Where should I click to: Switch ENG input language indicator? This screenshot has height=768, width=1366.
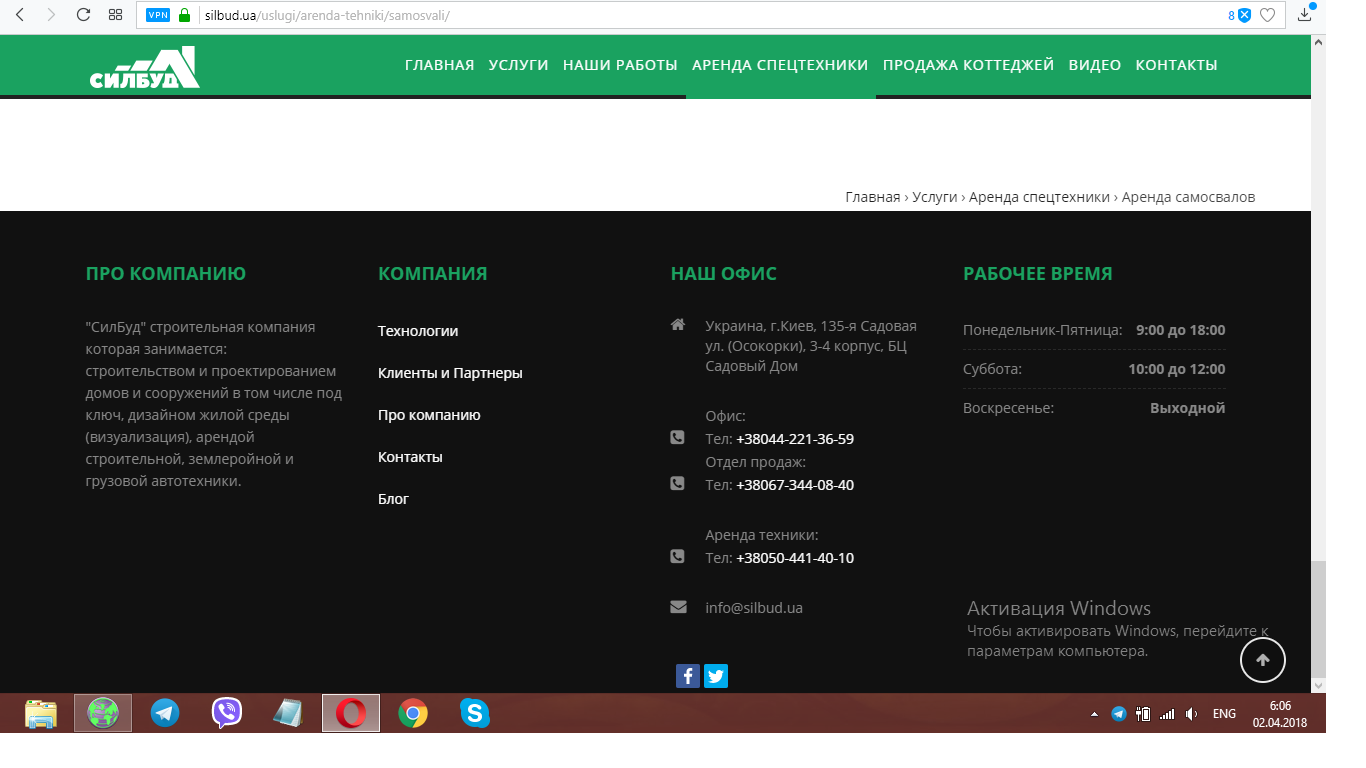click(x=1224, y=714)
